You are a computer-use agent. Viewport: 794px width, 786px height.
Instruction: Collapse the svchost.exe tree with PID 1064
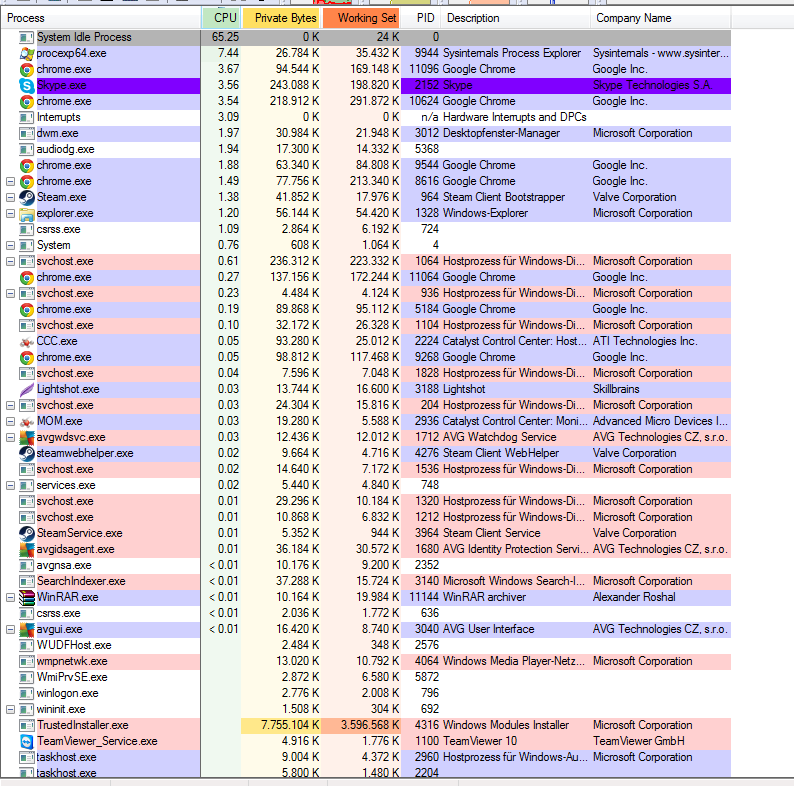10,261
